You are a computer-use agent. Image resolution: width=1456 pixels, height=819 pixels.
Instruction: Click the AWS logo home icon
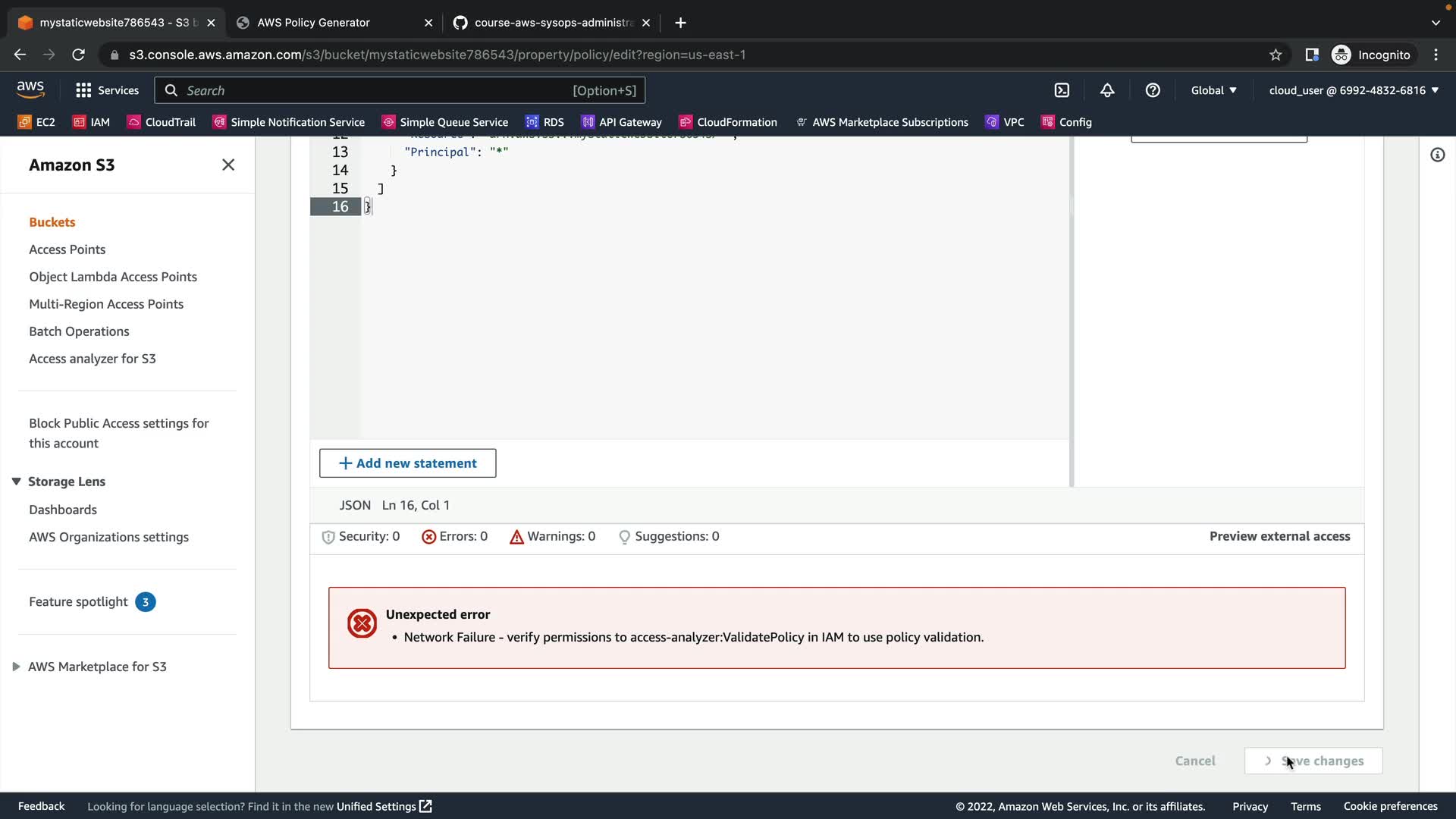30,89
